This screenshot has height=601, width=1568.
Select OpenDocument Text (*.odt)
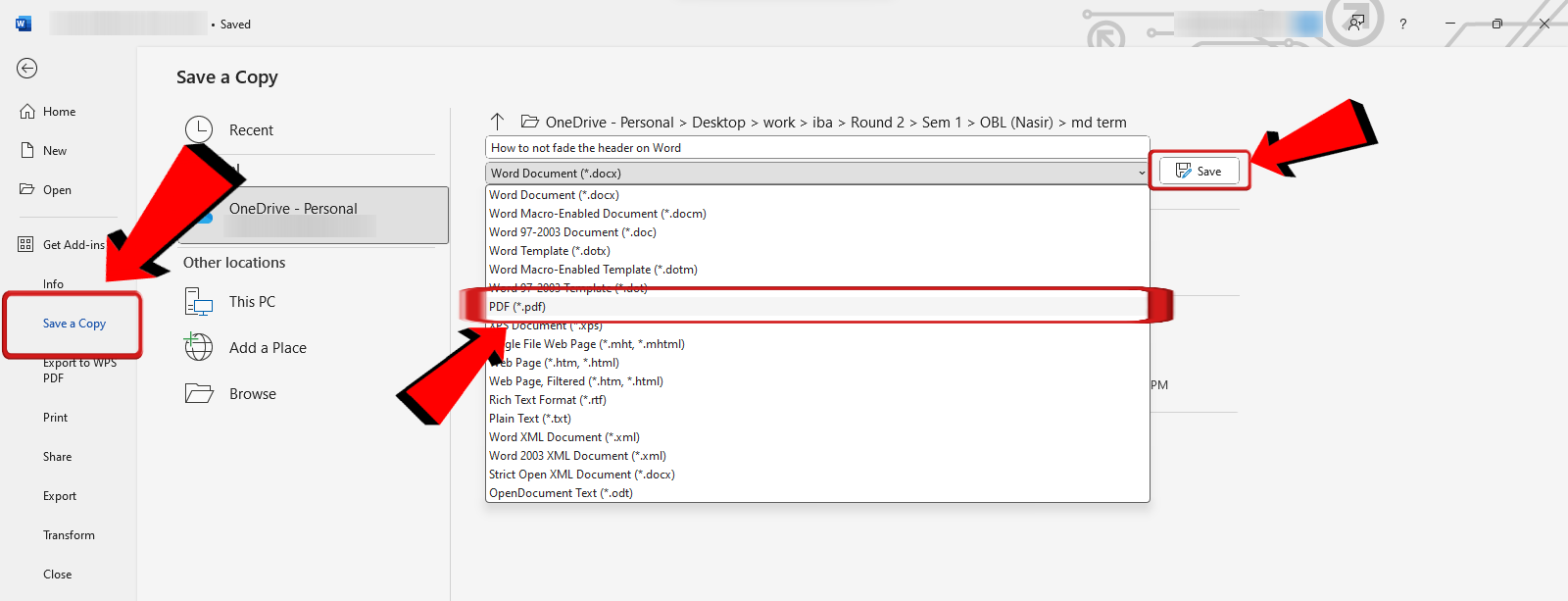(x=817, y=493)
